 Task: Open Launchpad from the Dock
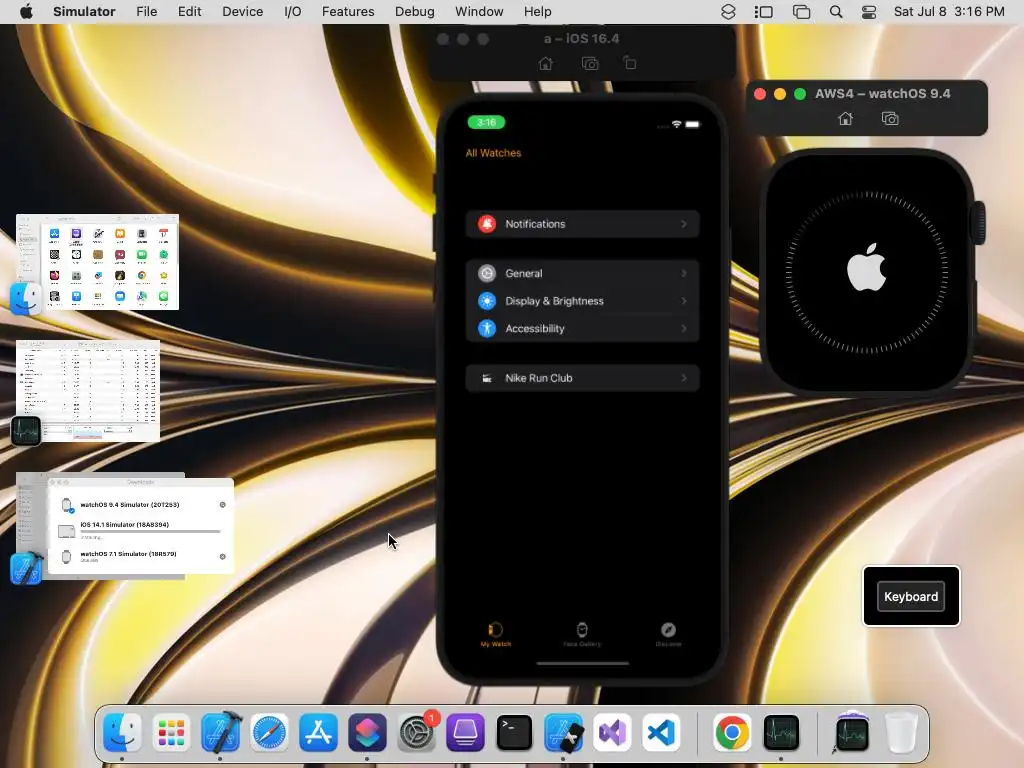coord(171,732)
